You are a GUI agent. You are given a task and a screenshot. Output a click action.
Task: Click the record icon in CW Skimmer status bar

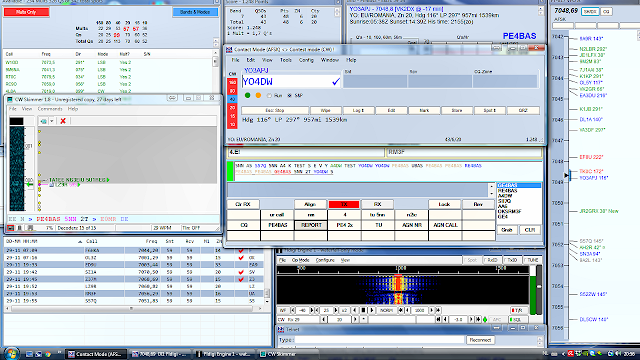point(11,228)
